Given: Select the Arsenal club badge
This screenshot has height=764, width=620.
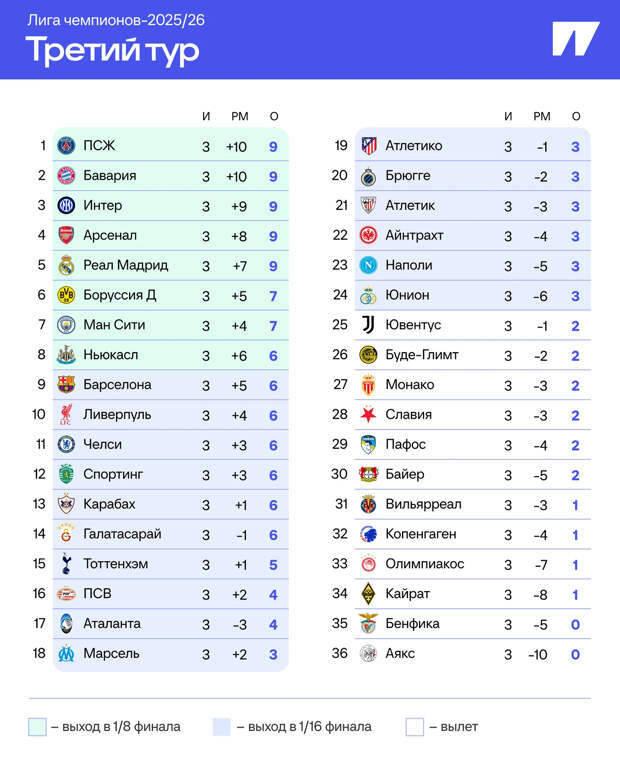Looking at the screenshot, I should point(66,236).
